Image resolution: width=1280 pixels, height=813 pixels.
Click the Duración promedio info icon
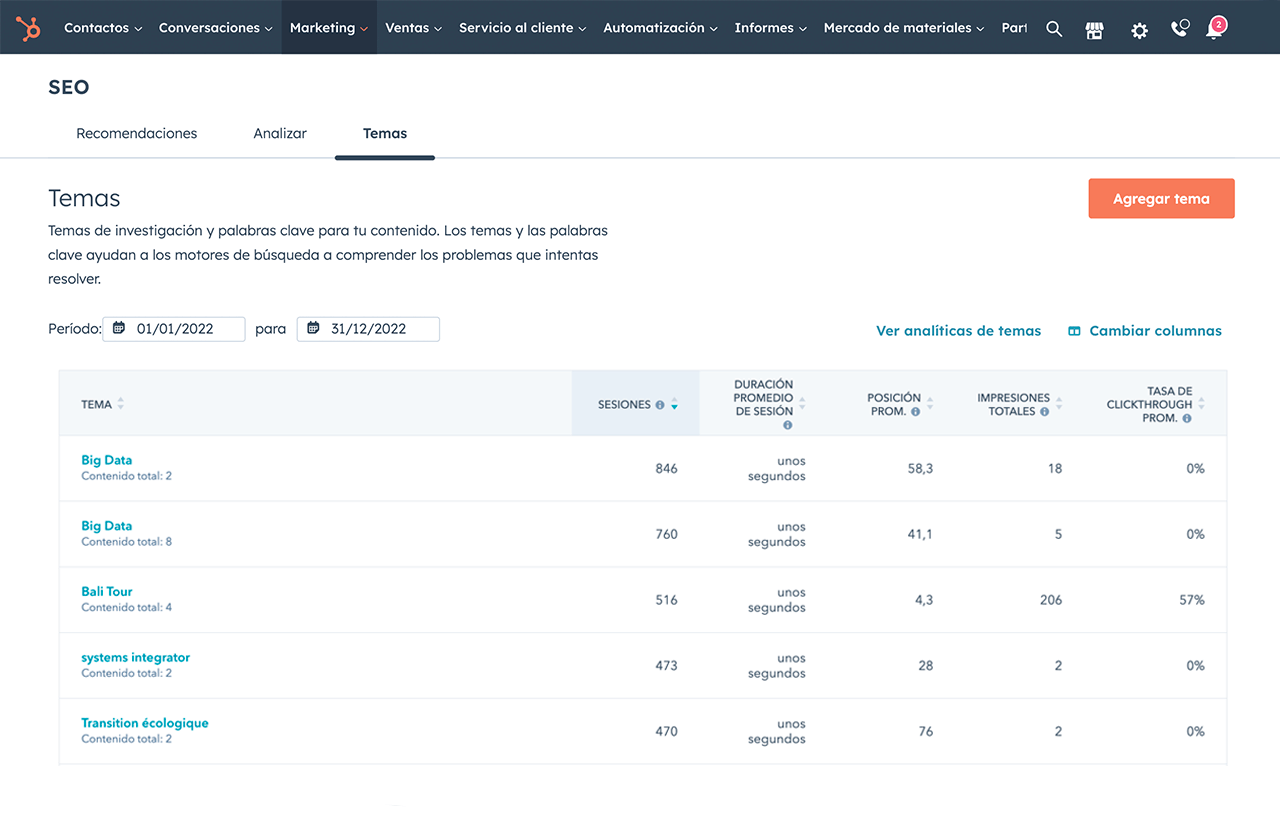click(x=787, y=425)
